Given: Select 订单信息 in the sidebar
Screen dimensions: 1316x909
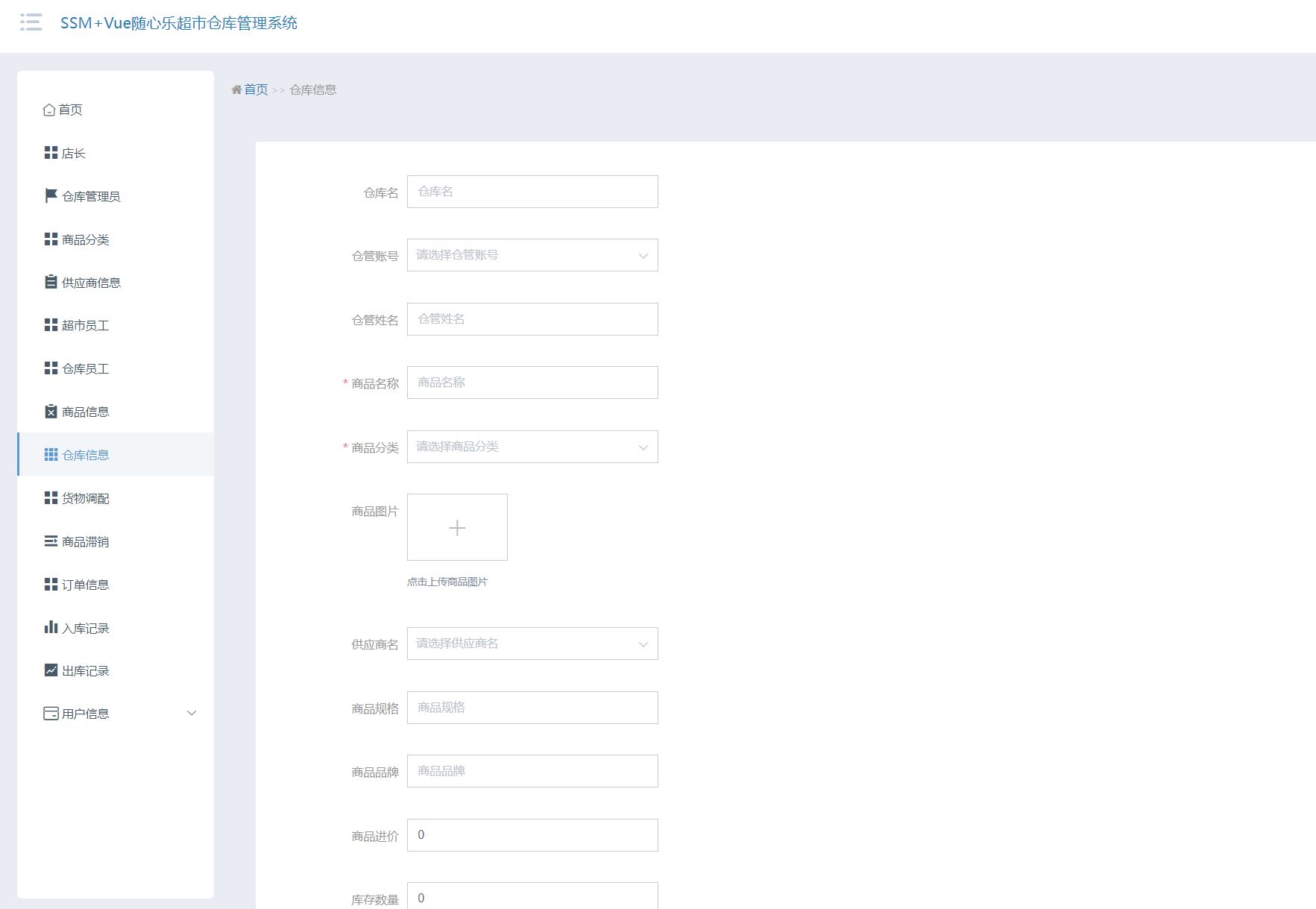Looking at the screenshot, I should (85, 585).
